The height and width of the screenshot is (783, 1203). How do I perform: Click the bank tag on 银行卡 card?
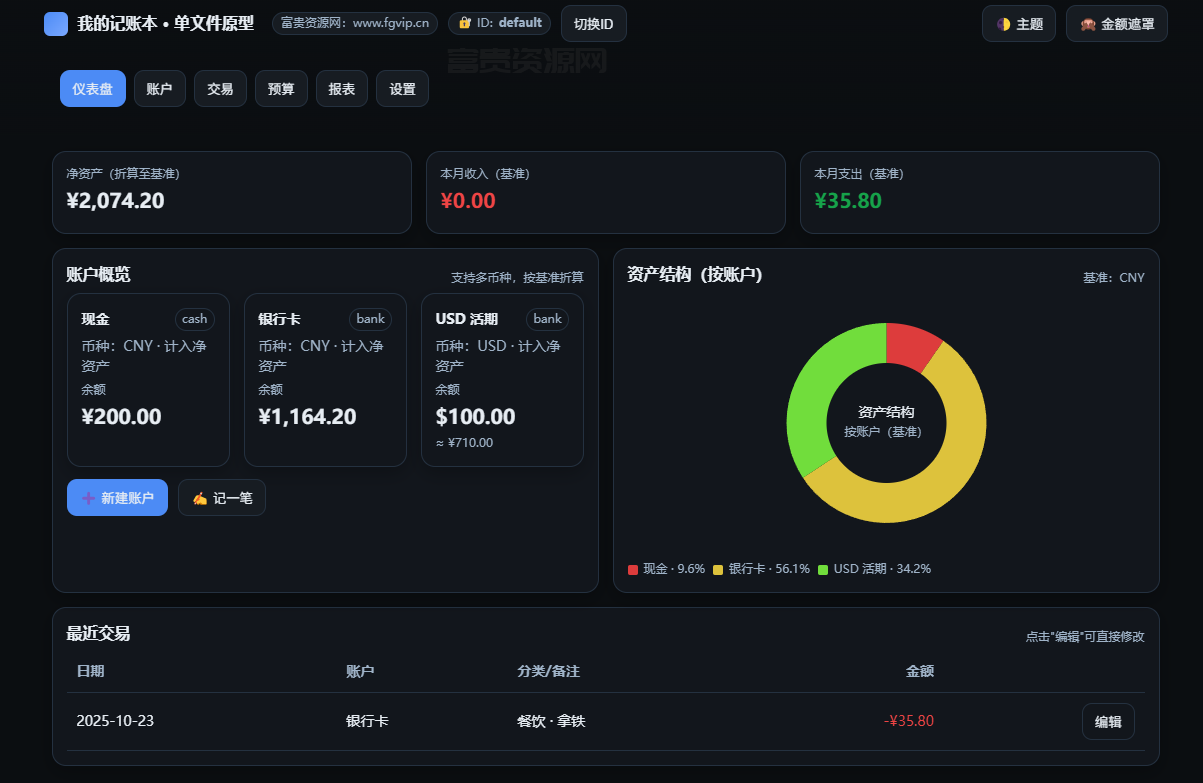[371, 319]
